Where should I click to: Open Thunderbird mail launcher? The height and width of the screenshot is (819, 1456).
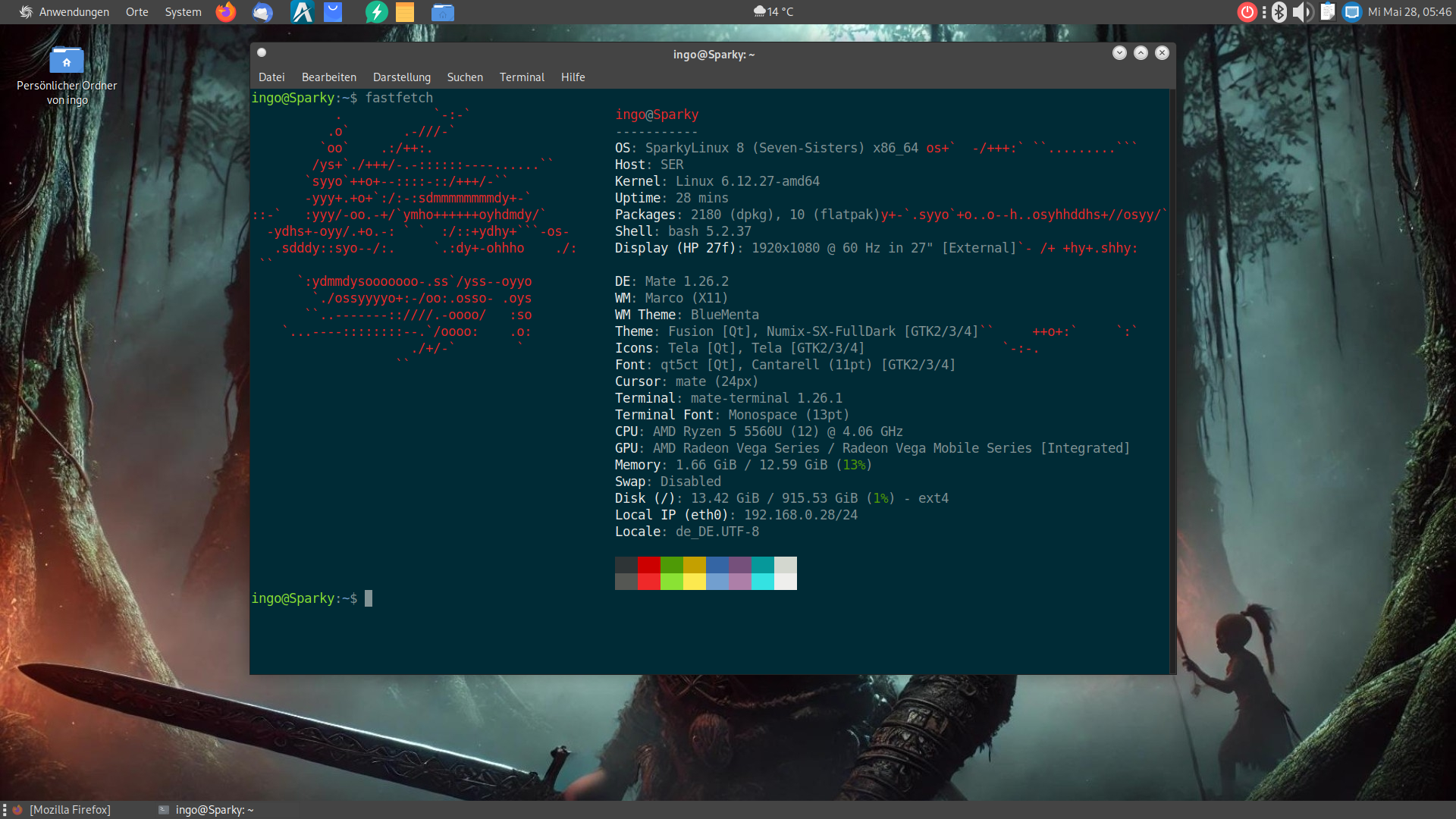(262, 12)
